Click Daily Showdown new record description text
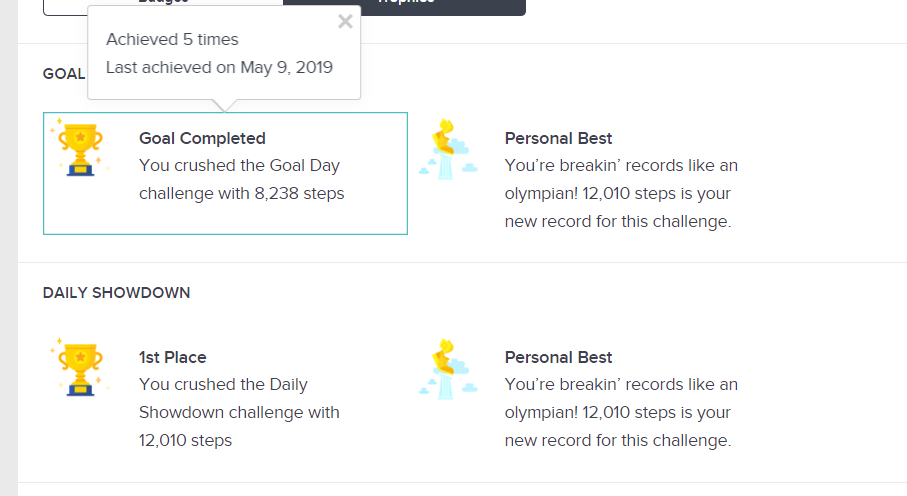 621,412
